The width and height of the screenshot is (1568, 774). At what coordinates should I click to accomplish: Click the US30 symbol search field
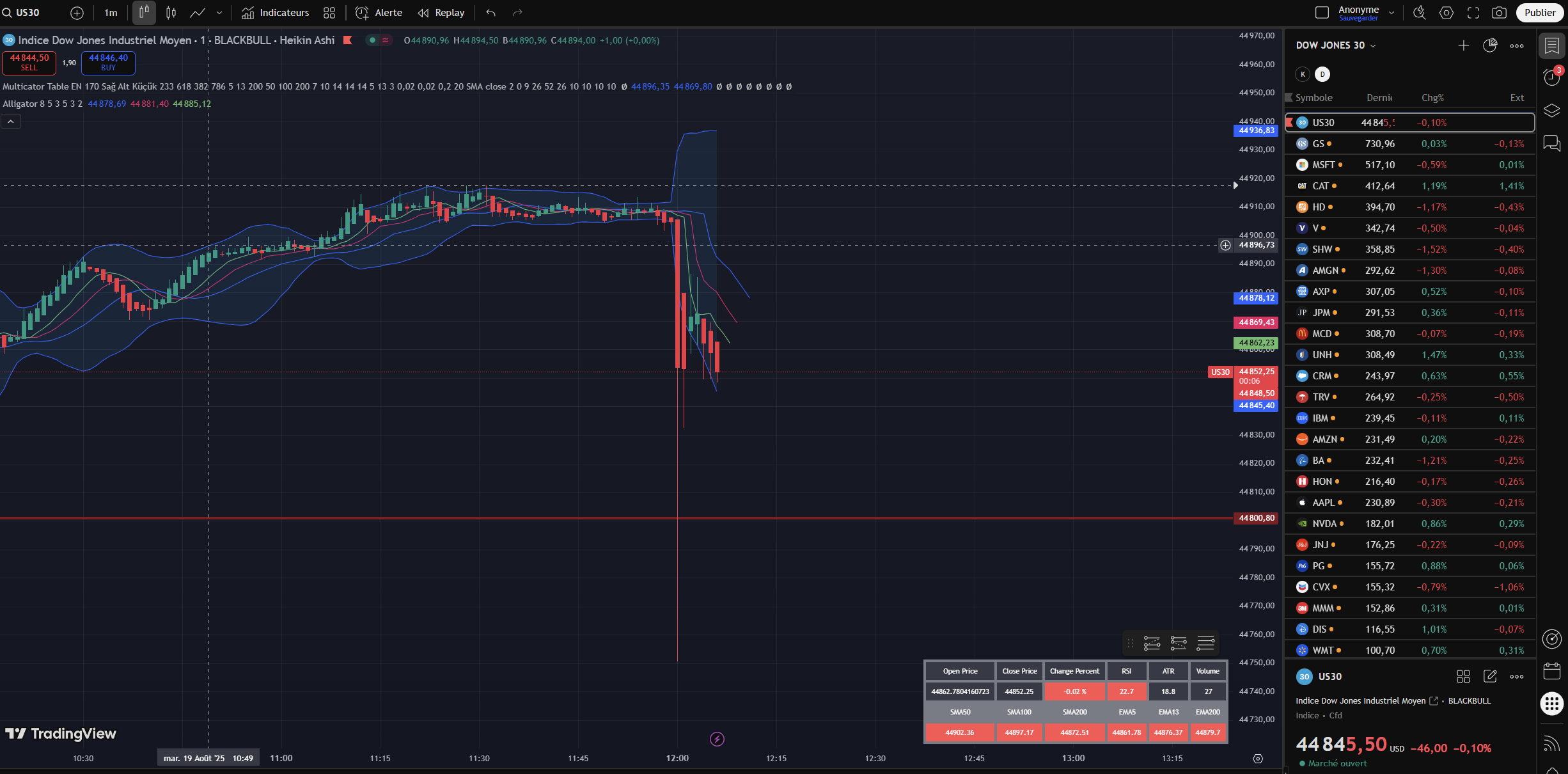[28, 13]
